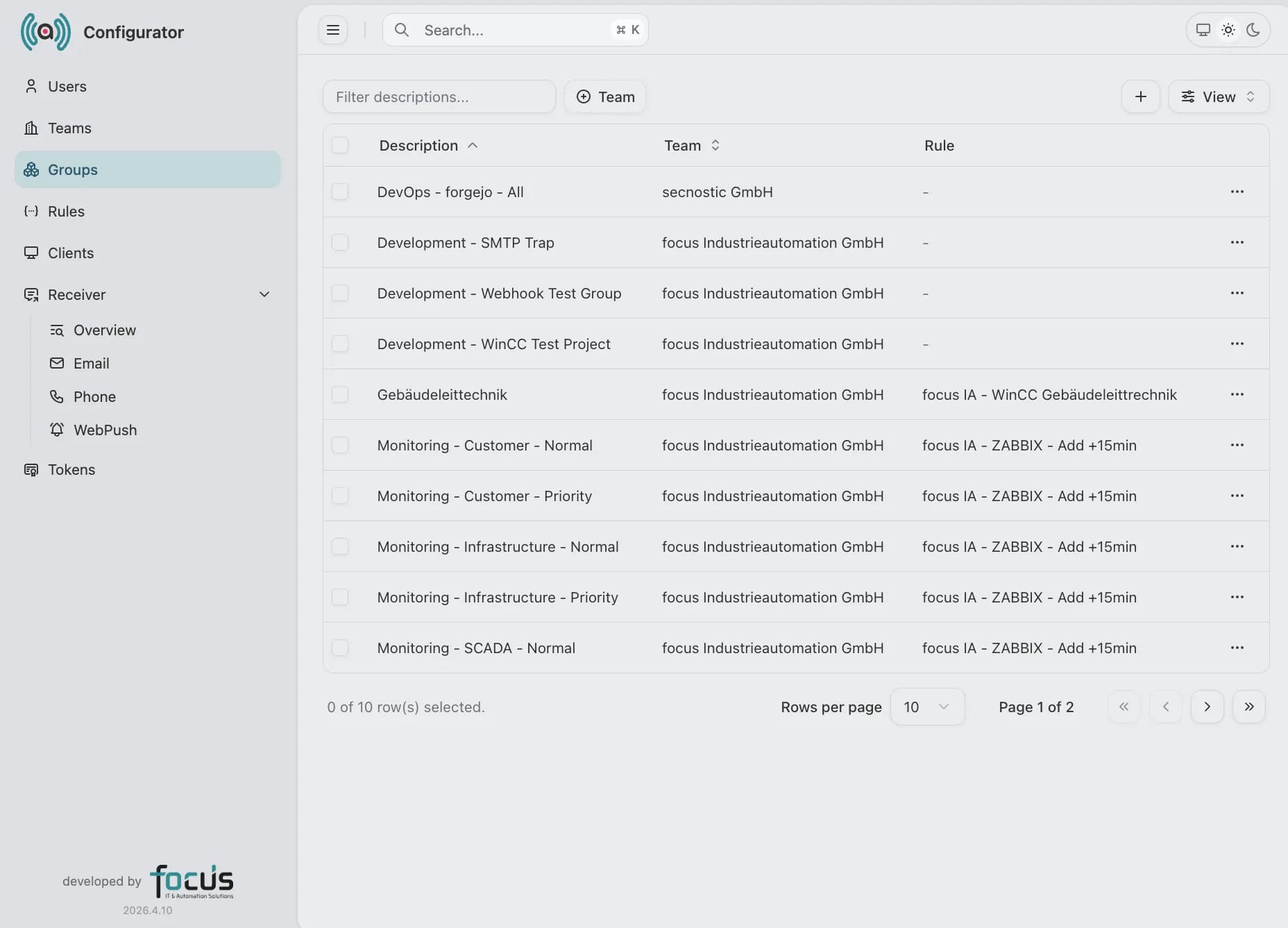Viewport: 1288px width, 928px height.
Task: Go to next page arrow
Action: pyautogui.click(x=1207, y=707)
